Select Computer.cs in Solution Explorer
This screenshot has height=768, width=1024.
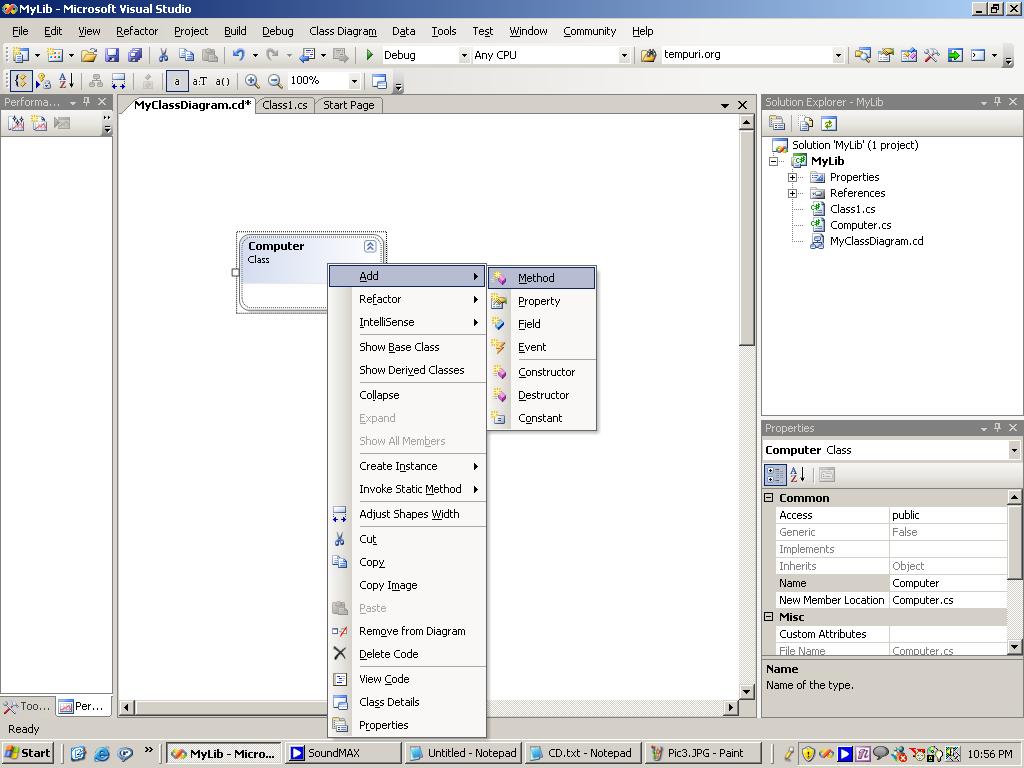860,225
